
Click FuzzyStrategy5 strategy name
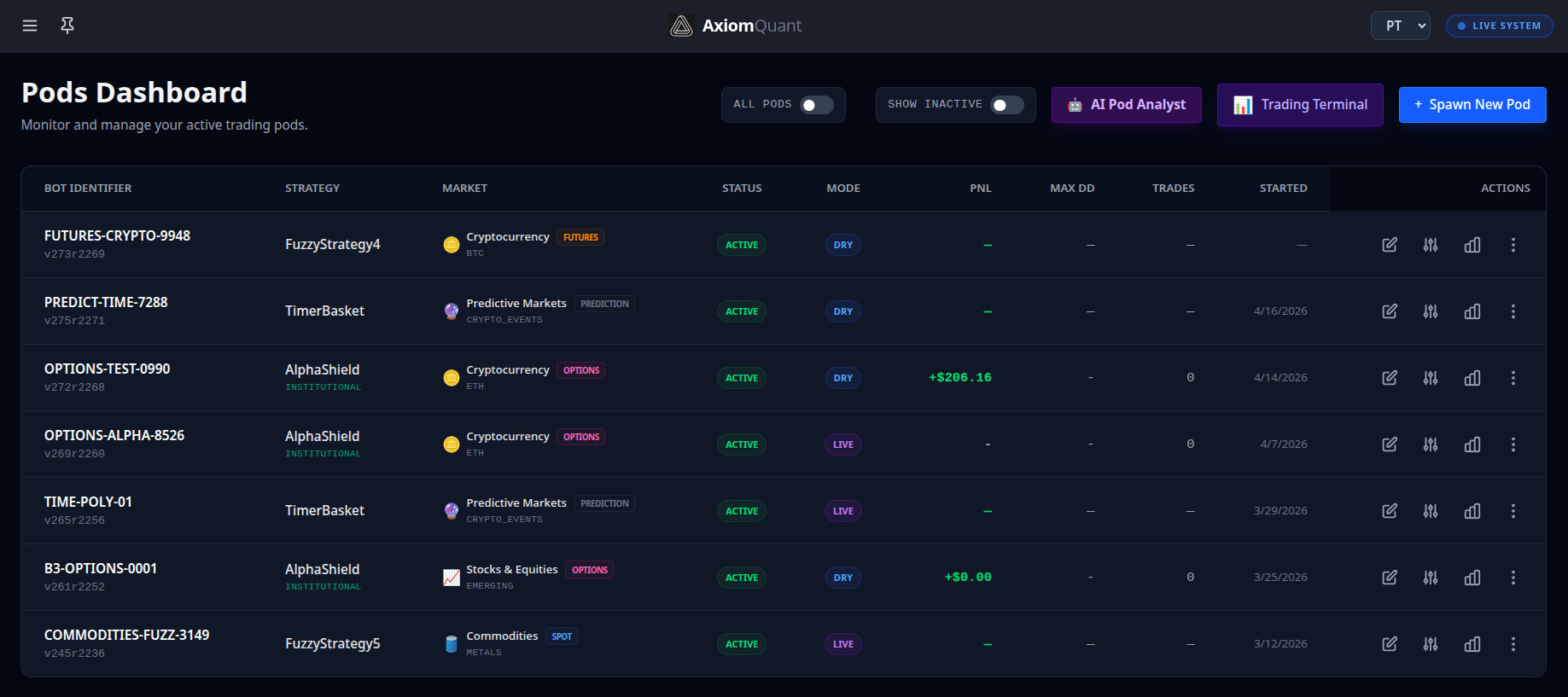pos(333,643)
